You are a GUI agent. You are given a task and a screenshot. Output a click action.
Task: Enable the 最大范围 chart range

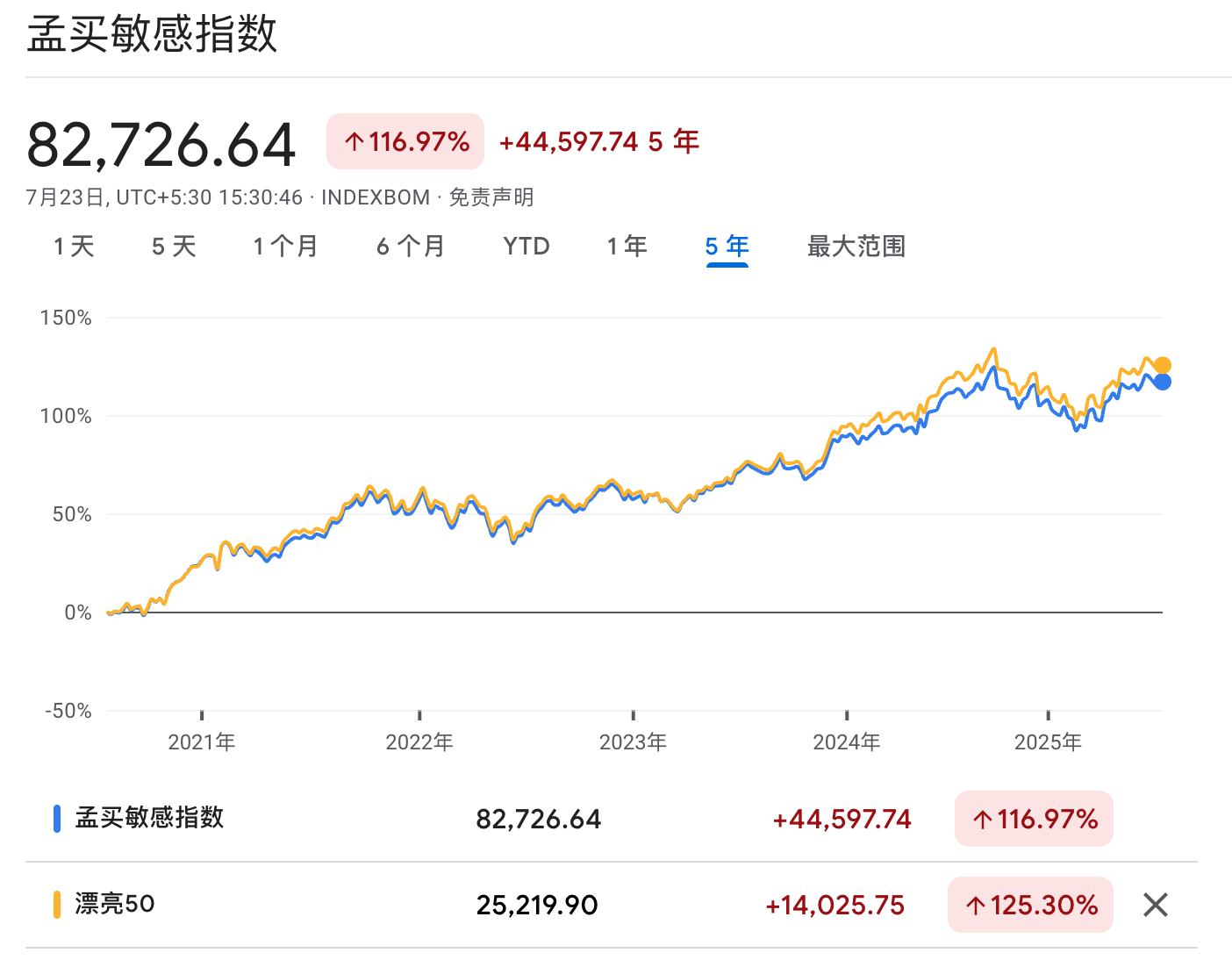pos(856,247)
